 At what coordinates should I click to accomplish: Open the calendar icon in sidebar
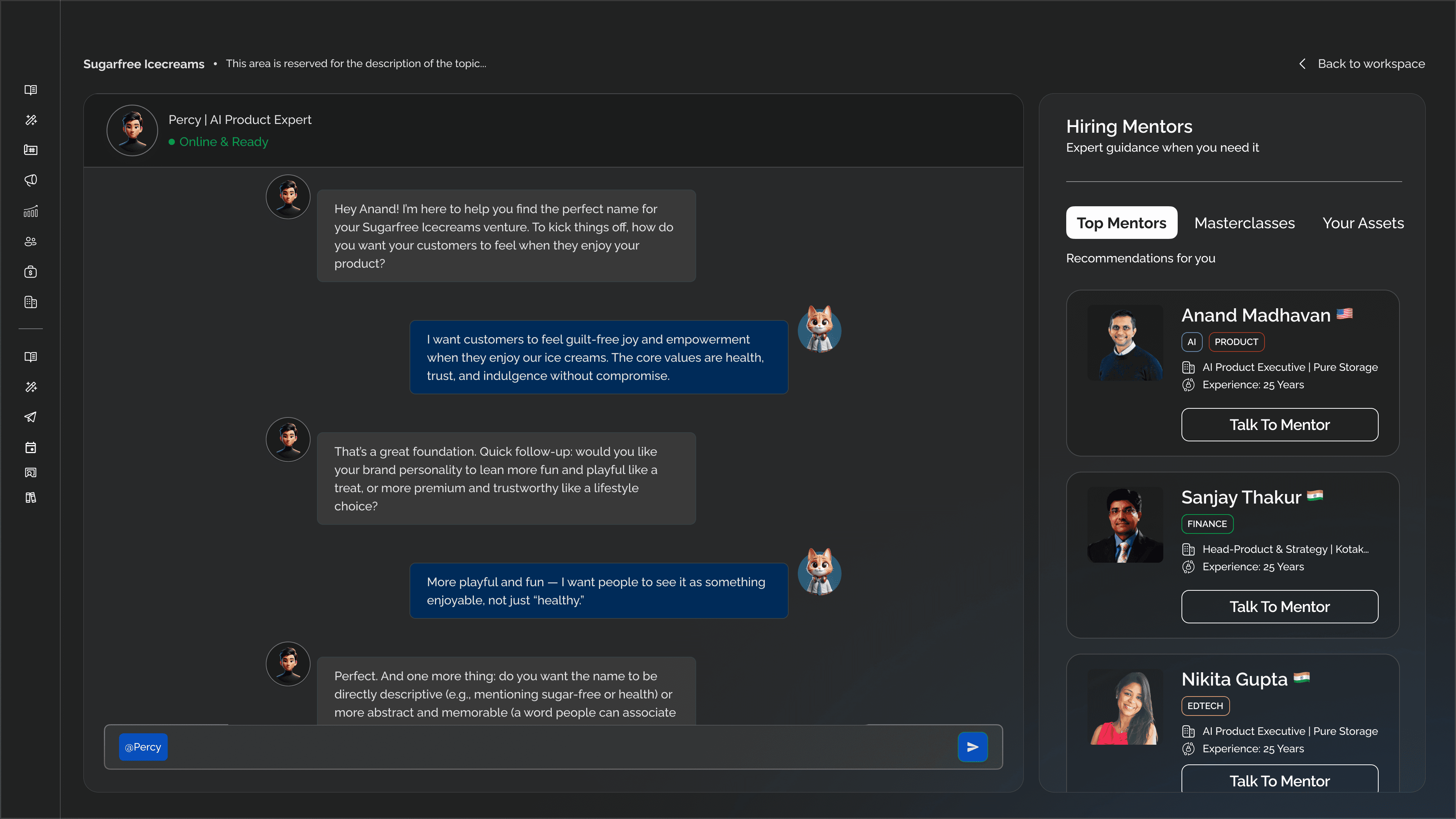[x=30, y=448]
